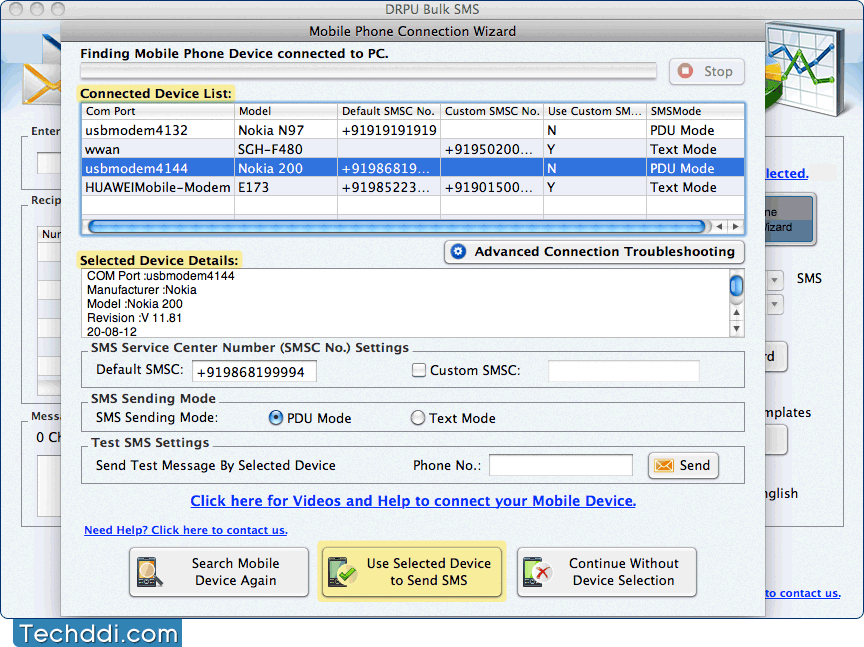Select the Text Mode radio button
Image resolution: width=864 pixels, height=647 pixels.
pyautogui.click(x=418, y=418)
